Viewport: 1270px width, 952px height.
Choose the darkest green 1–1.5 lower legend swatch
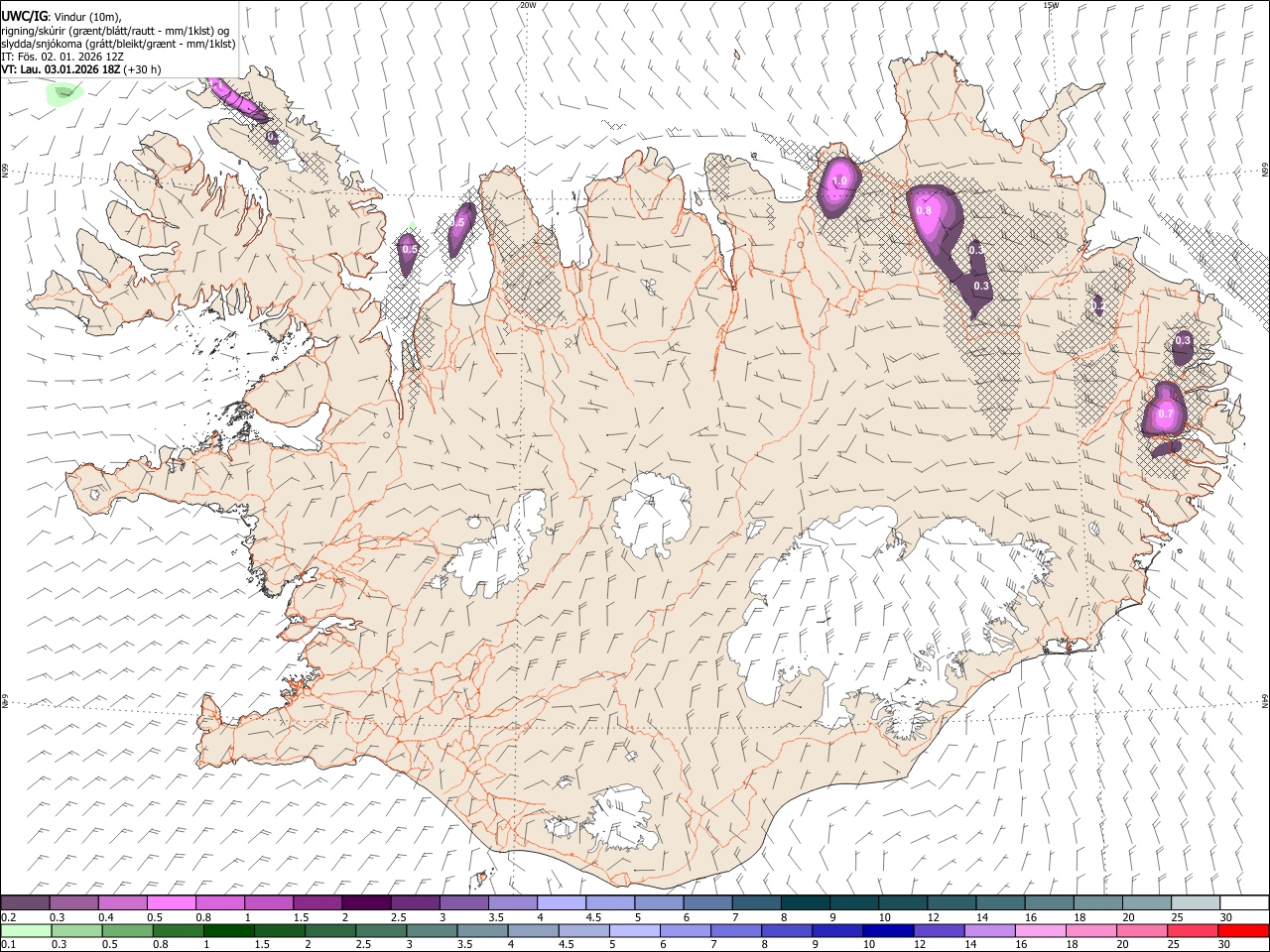click(x=229, y=931)
